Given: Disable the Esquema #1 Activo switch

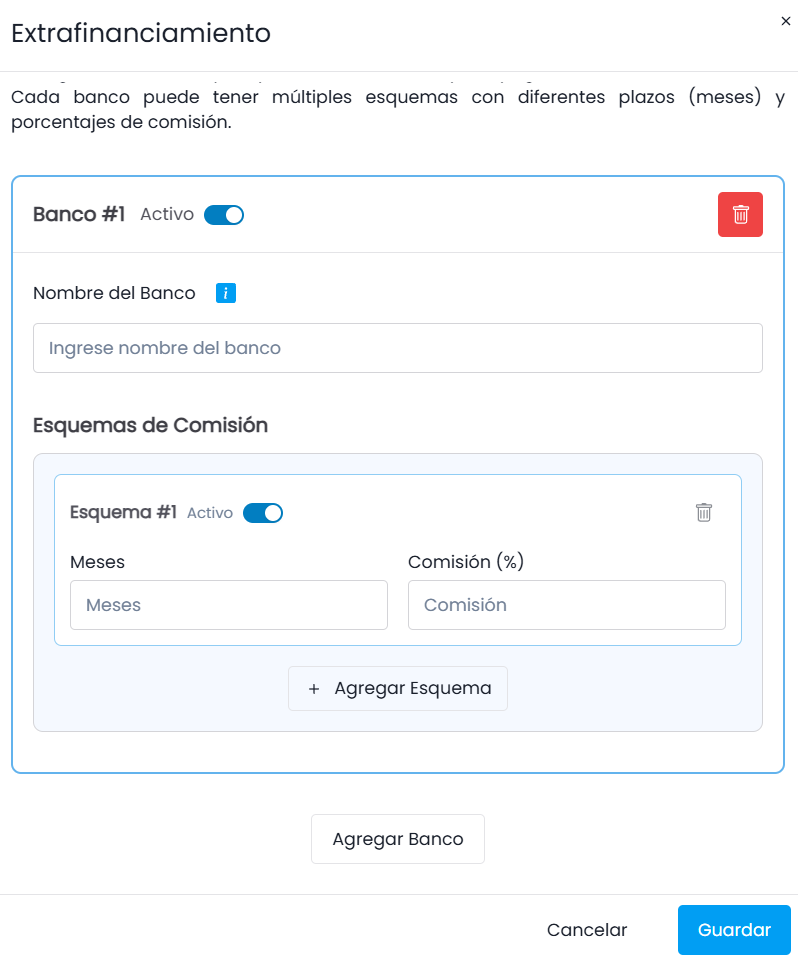Looking at the screenshot, I should click(x=263, y=513).
